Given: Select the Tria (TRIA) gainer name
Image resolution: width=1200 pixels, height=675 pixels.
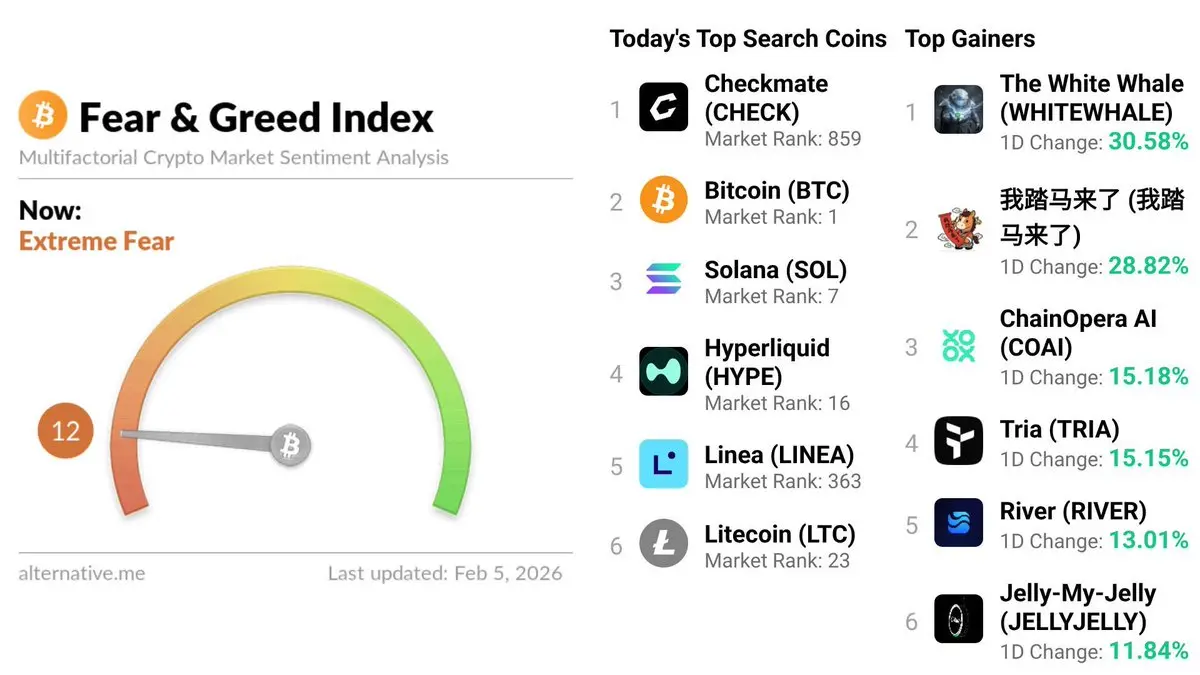Looking at the screenshot, I should [x=1059, y=429].
